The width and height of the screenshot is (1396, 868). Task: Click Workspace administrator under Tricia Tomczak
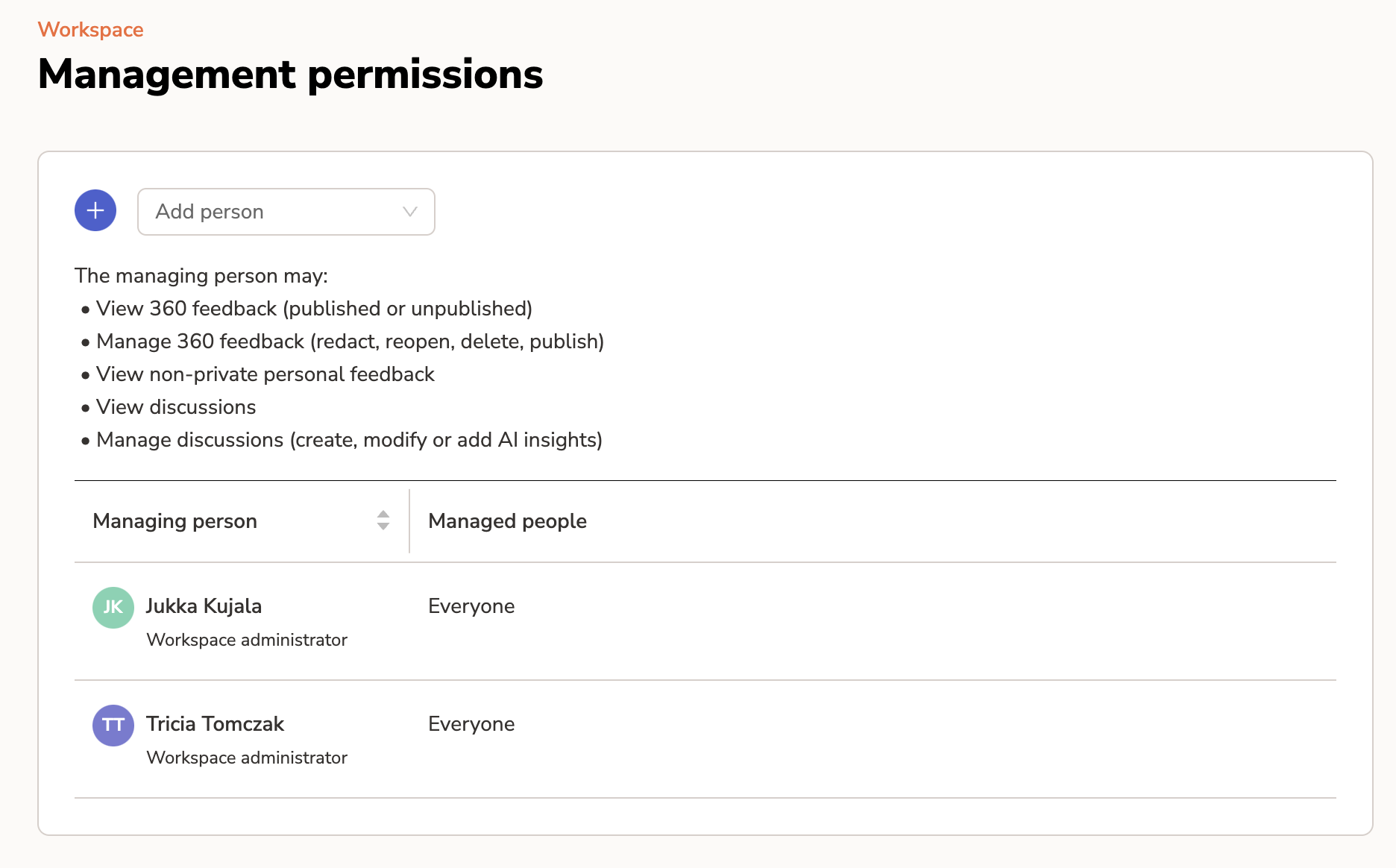[x=247, y=758]
